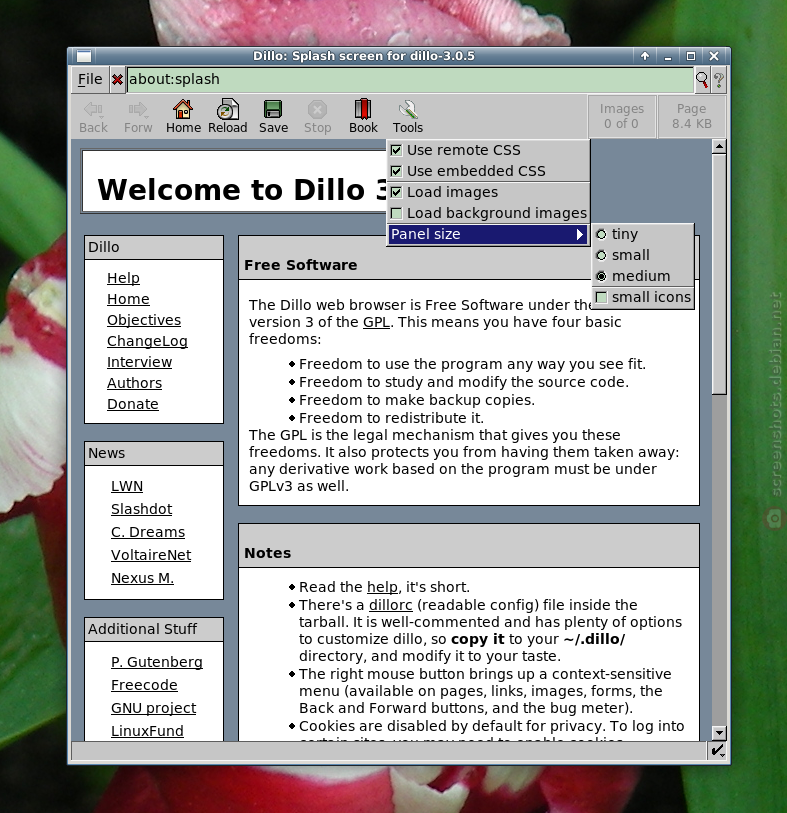Open the Book bookmarks icon

click(x=363, y=116)
